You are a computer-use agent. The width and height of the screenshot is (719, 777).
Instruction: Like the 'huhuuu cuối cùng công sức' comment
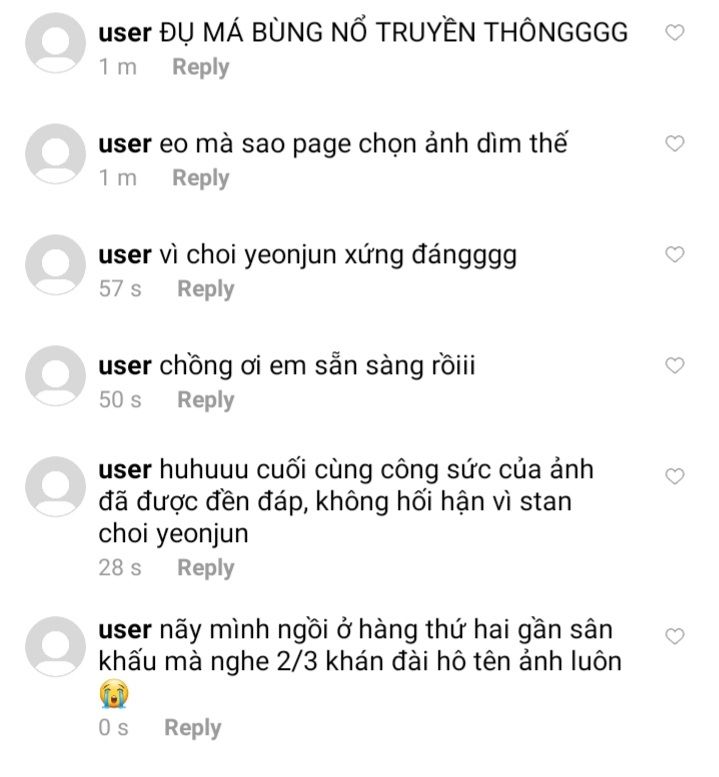coord(674,477)
